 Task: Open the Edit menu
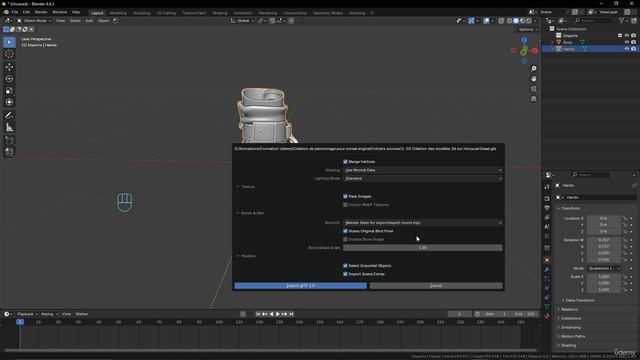coord(26,12)
